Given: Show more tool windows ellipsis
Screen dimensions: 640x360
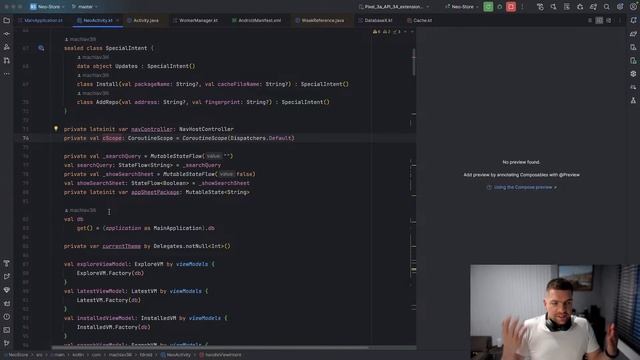Looking at the screenshot, I should (x=7, y=74).
